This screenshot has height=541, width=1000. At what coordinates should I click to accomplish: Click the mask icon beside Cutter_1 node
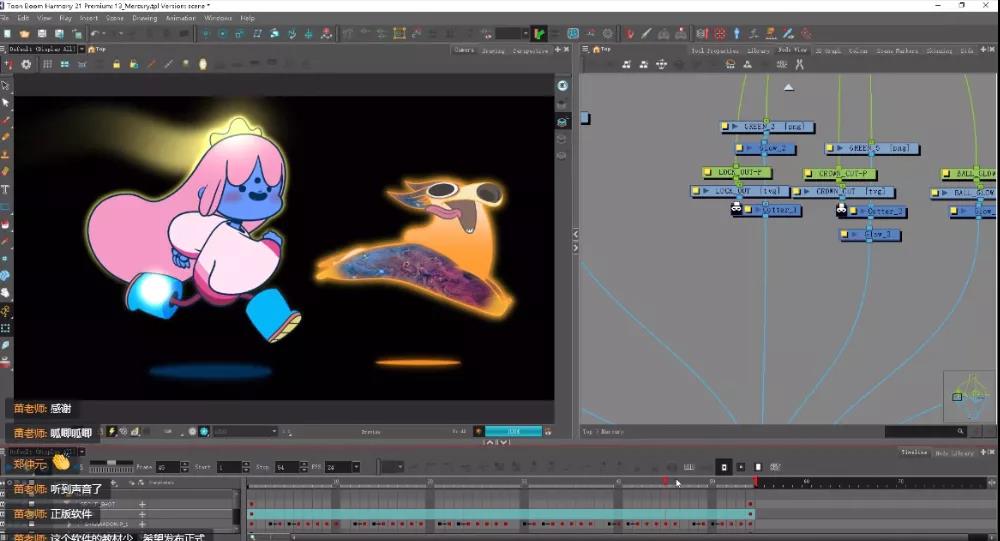point(736,209)
